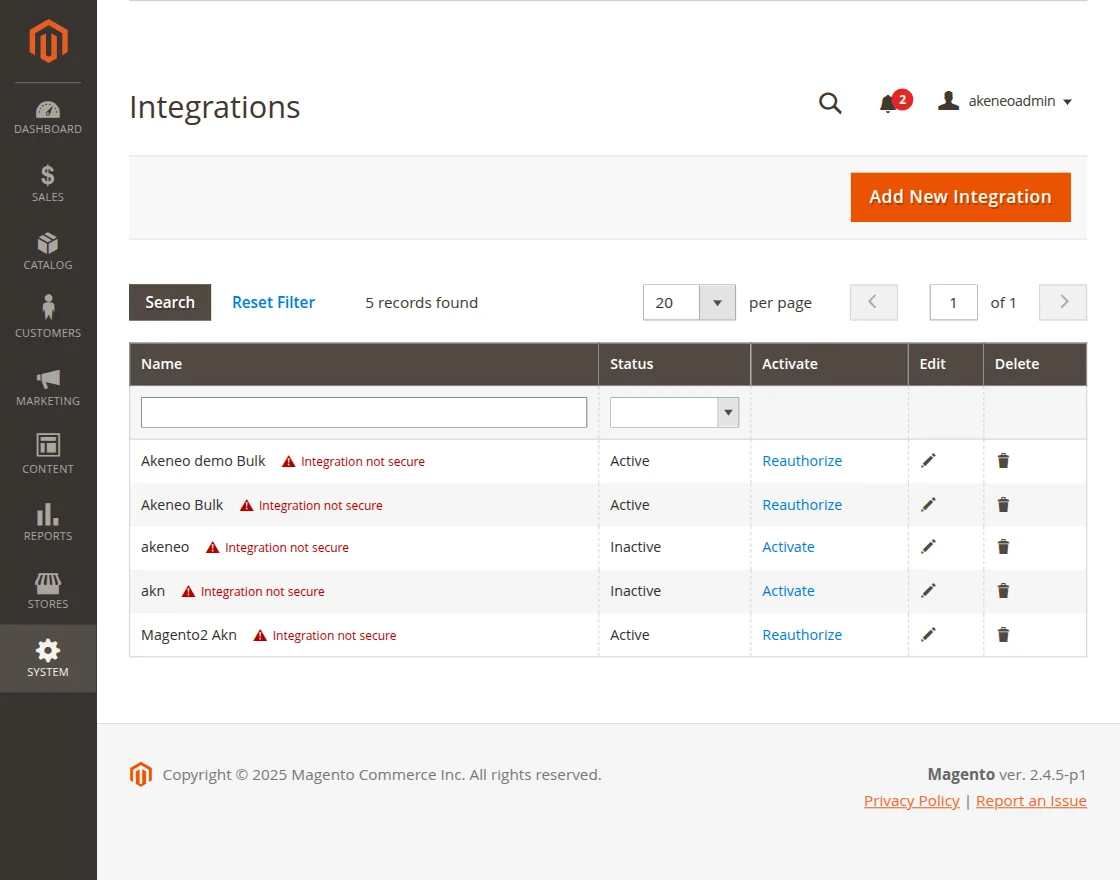Delete the akn integration with trash icon
The width and height of the screenshot is (1120, 880).
(1003, 590)
